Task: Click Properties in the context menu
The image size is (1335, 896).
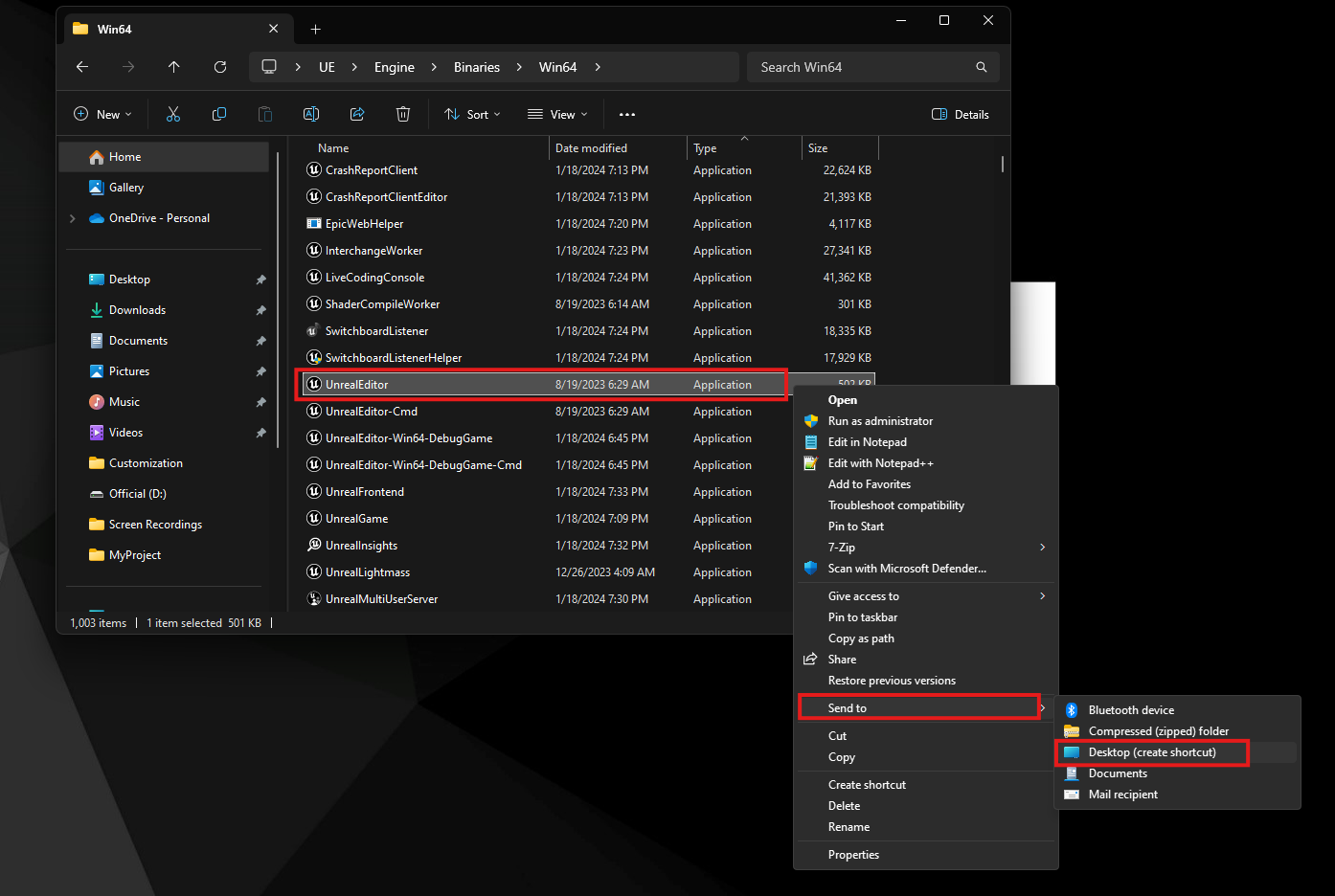Action: pos(853,855)
